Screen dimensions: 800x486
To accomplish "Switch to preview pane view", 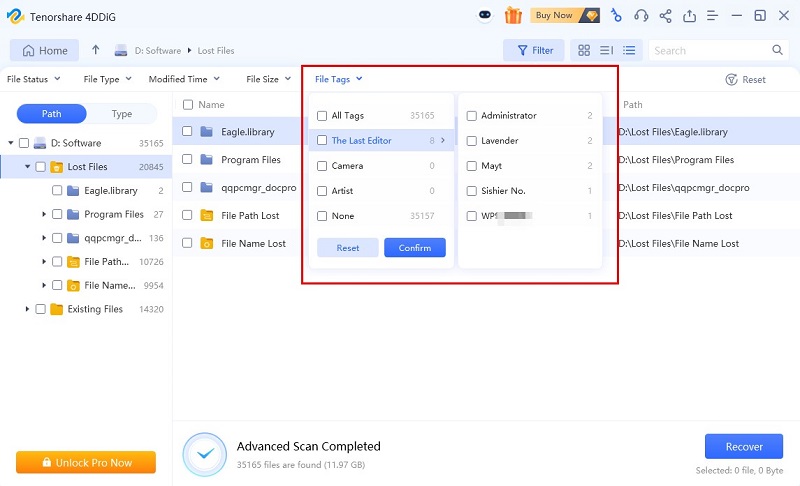I will click(x=607, y=50).
